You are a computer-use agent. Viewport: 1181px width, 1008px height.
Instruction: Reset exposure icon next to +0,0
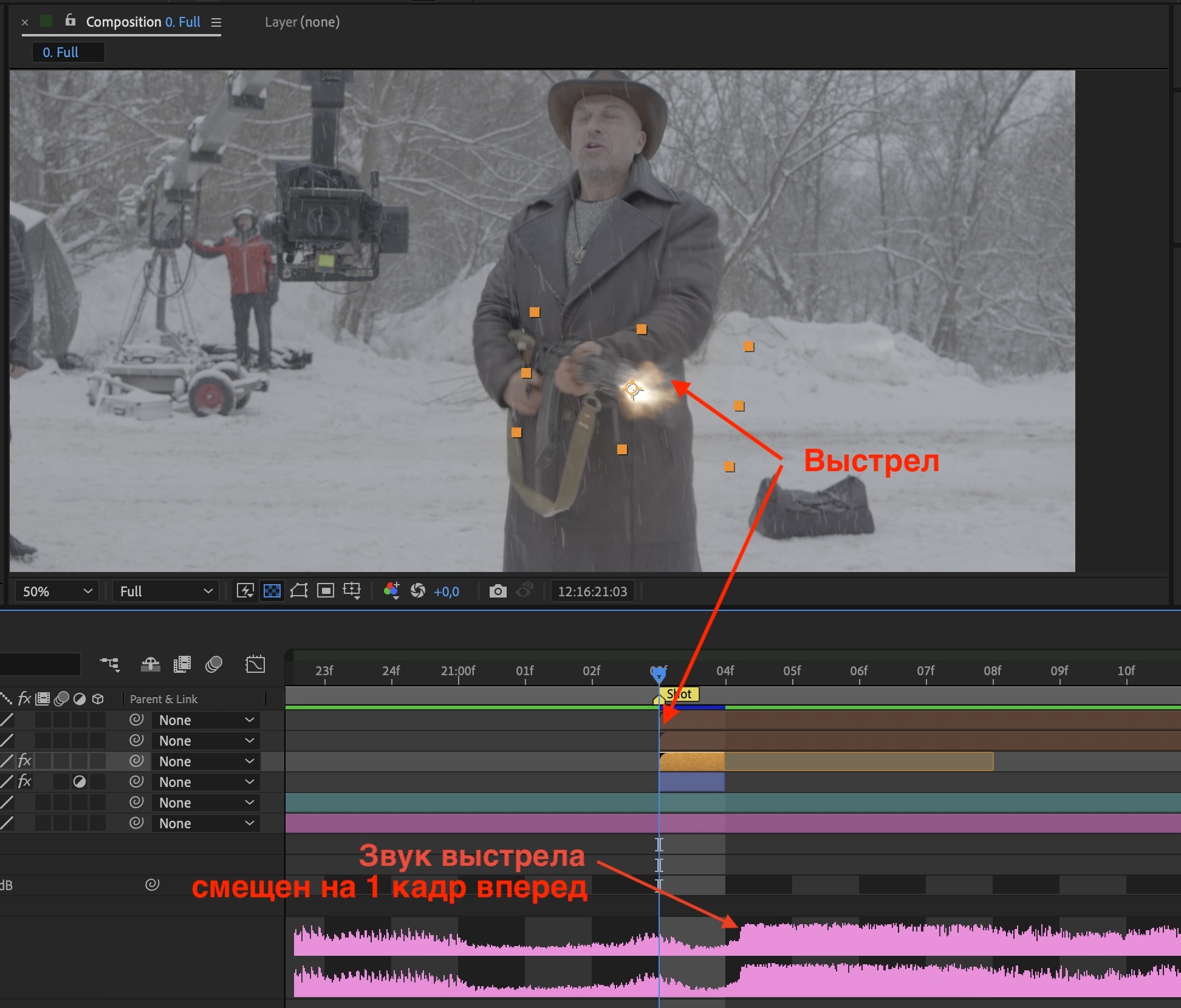[418, 591]
